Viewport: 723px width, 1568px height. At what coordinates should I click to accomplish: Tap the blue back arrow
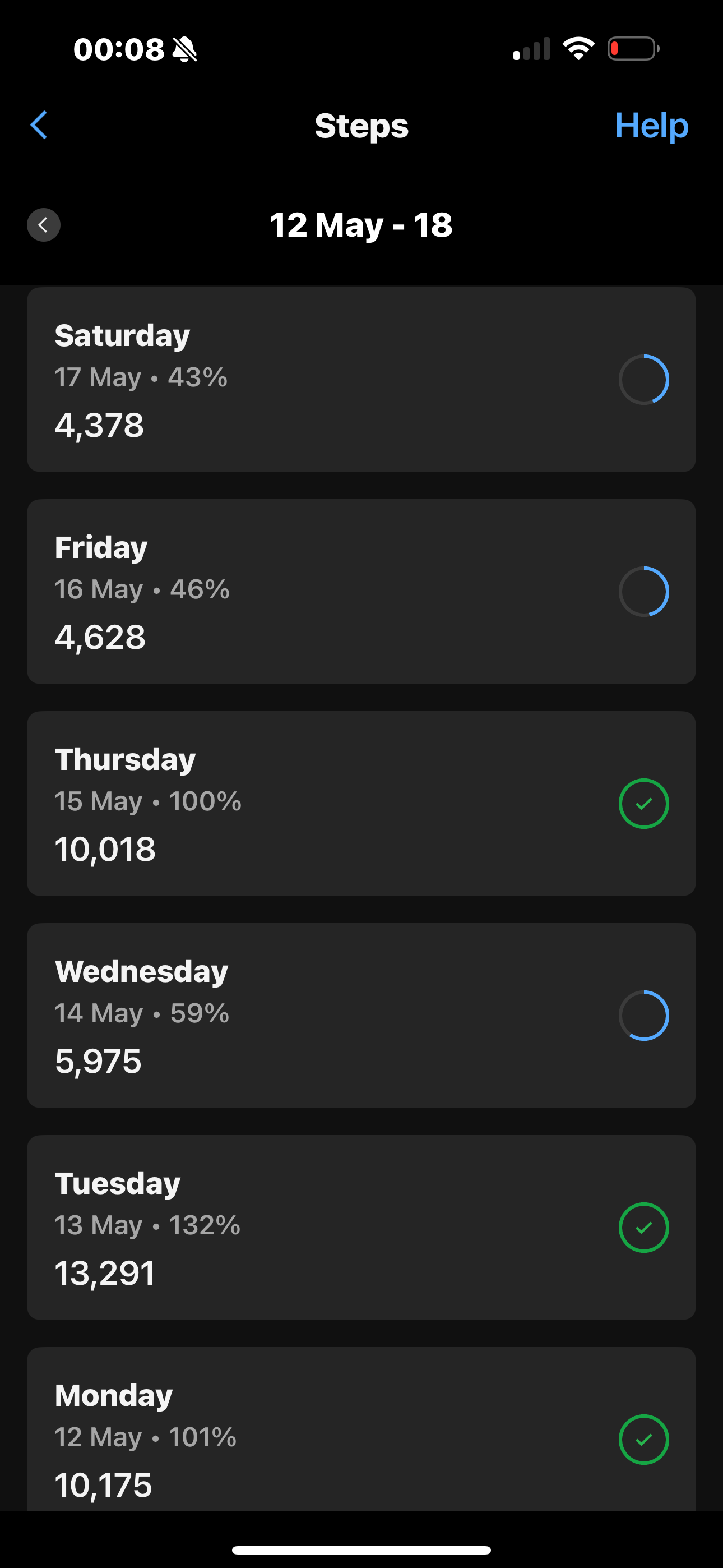point(38,126)
